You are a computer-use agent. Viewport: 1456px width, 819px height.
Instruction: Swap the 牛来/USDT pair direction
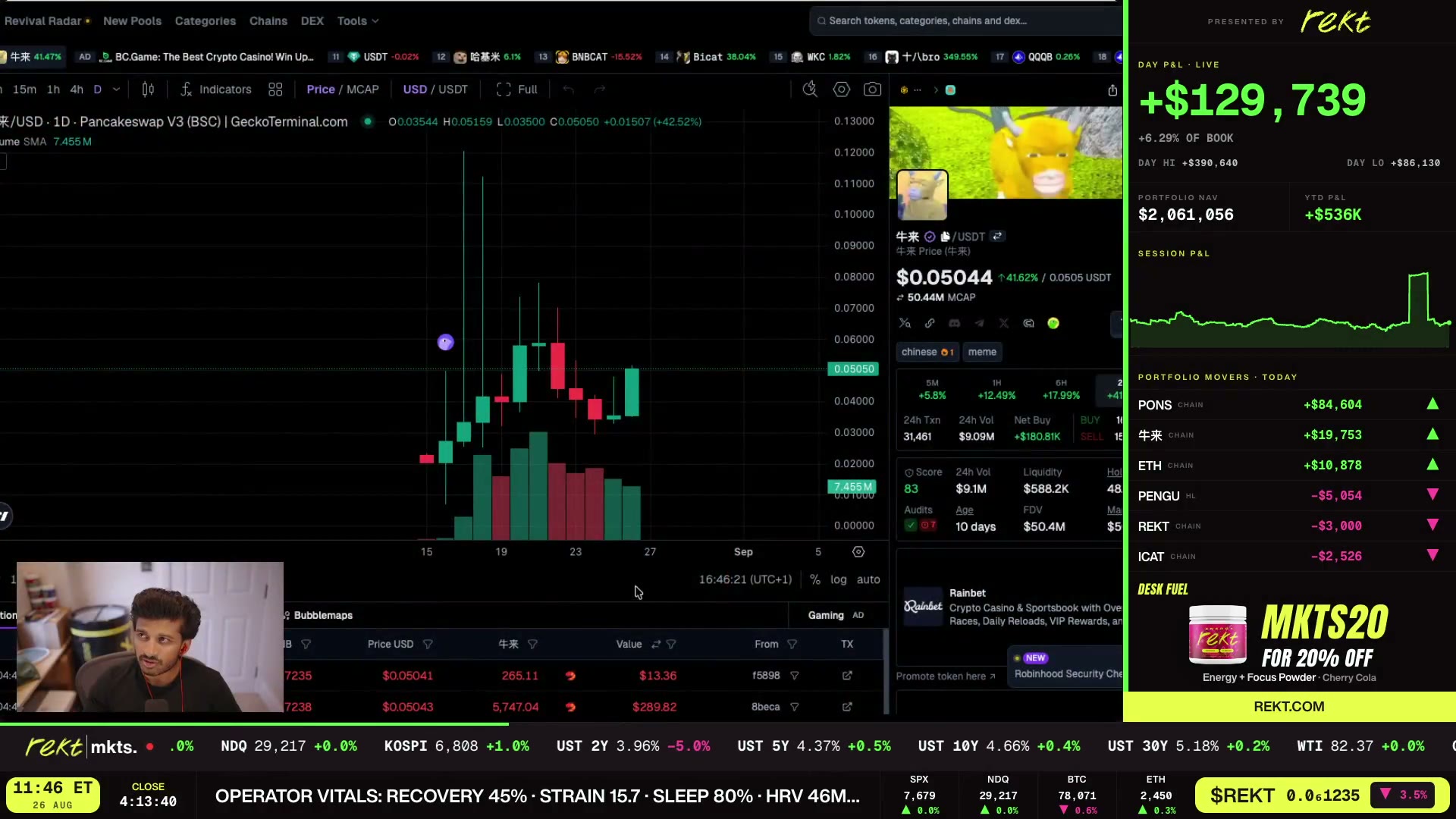[997, 237]
